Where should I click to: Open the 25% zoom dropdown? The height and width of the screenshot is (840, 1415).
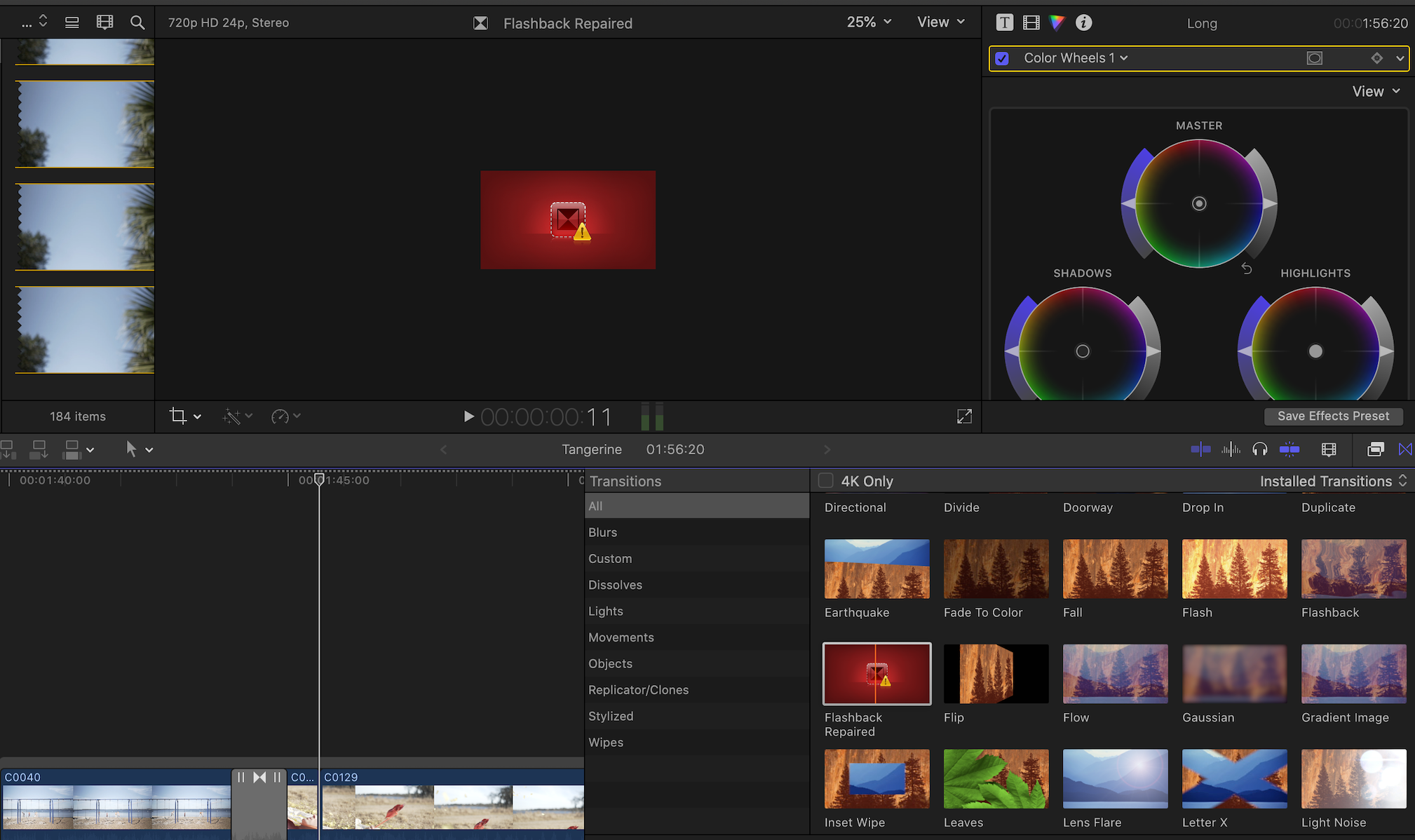pyautogui.click(x=869, y=22)
